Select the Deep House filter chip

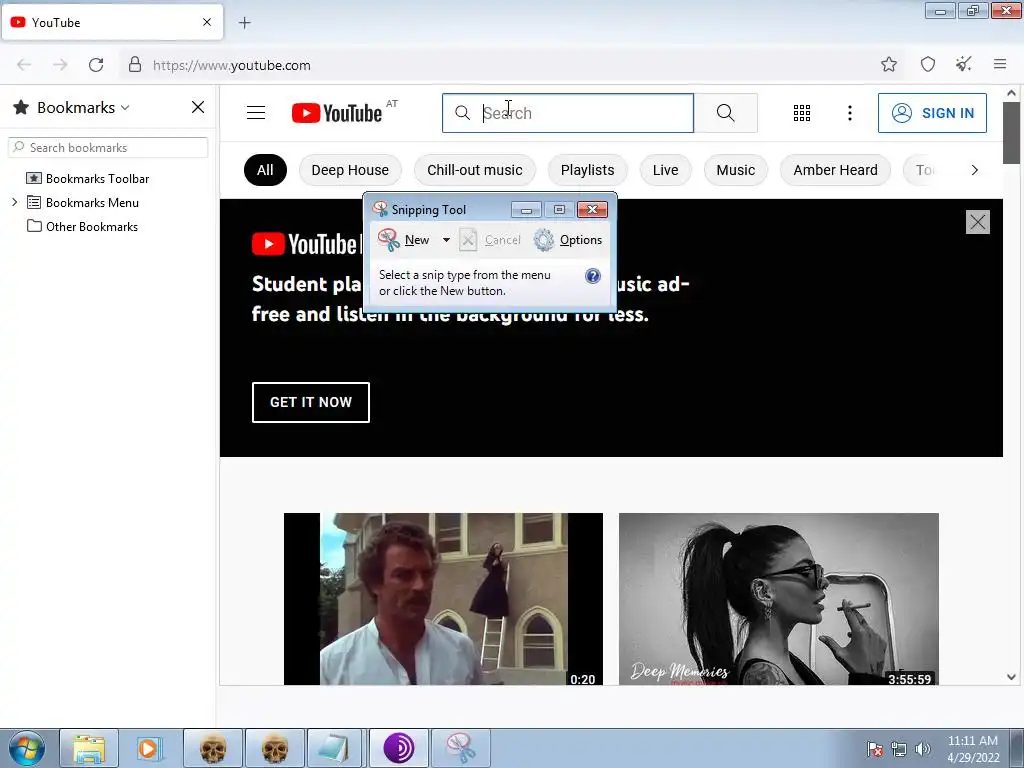[x=350, y=170]
